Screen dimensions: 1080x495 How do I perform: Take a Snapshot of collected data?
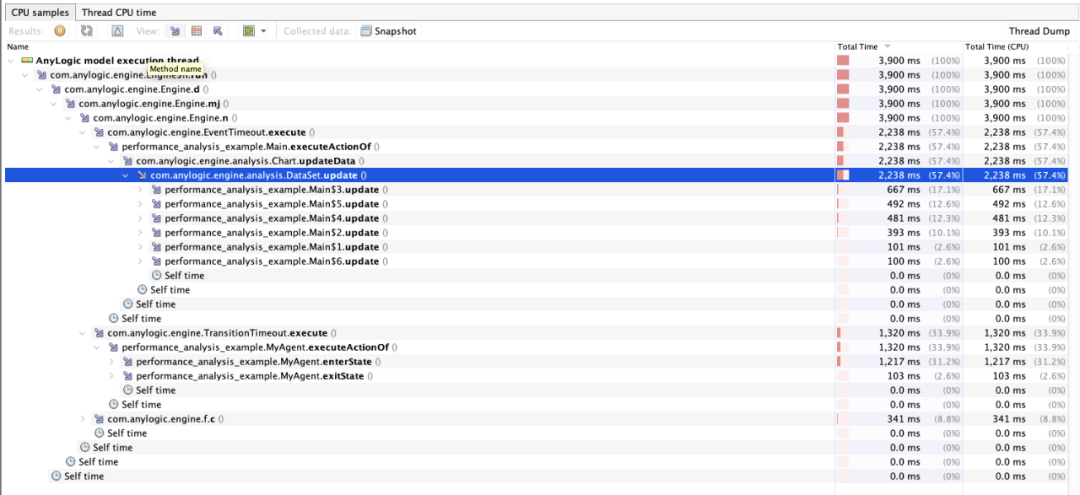tap(388, 31)
